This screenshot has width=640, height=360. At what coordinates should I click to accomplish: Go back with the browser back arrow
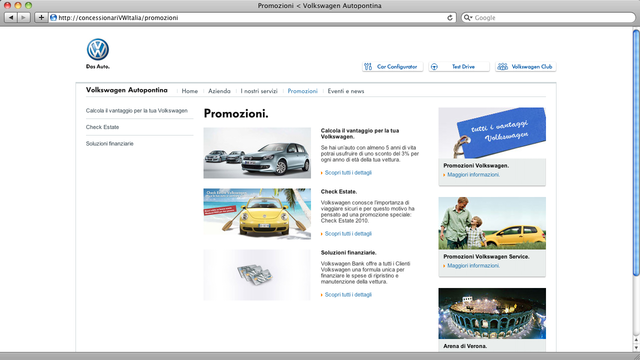click(x=11, y=18)
